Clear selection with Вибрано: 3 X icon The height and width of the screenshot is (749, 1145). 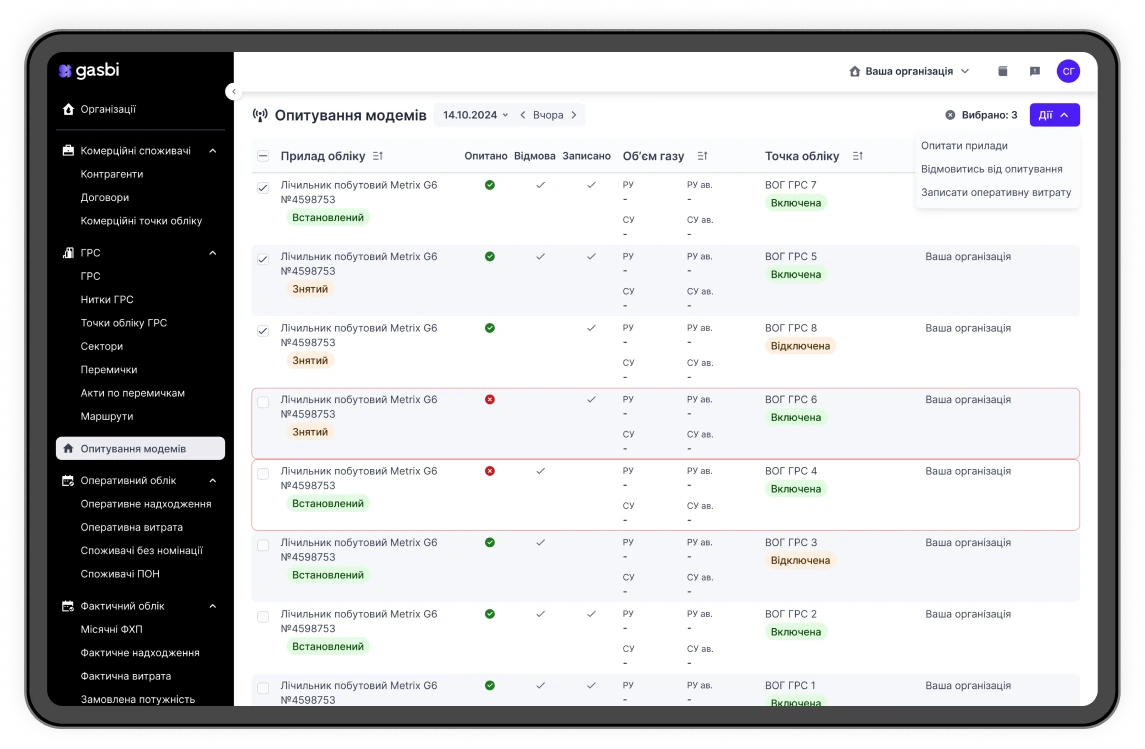coord(950,115)
